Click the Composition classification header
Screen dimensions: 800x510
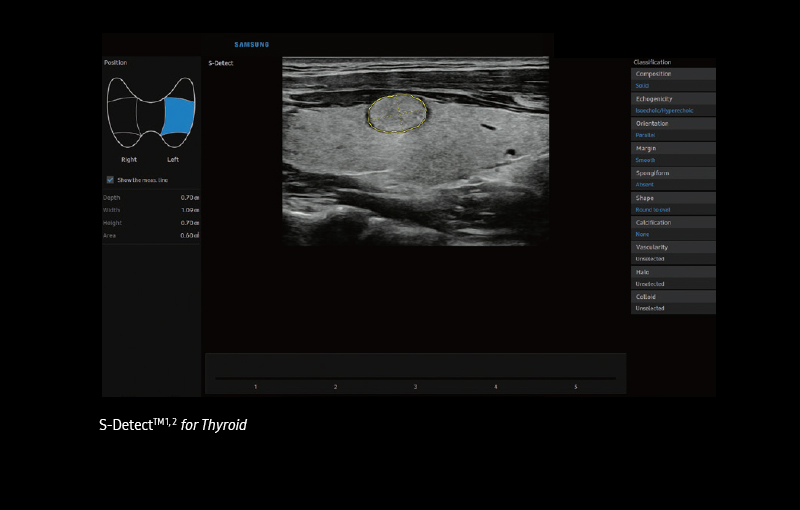(673, 74)
